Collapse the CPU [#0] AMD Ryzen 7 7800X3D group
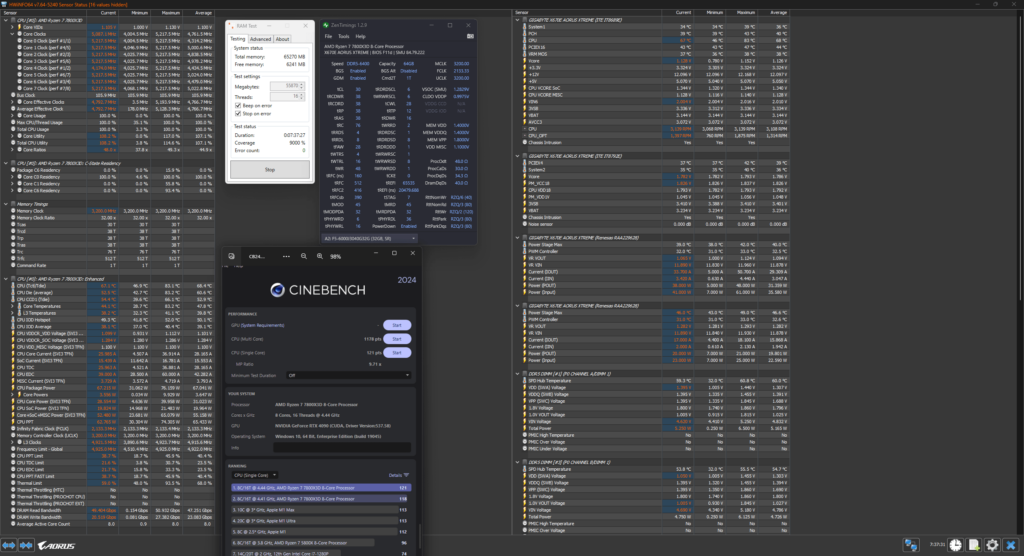Image resolution: width=1024 pixels, height=556 pixels. point(6,20)
